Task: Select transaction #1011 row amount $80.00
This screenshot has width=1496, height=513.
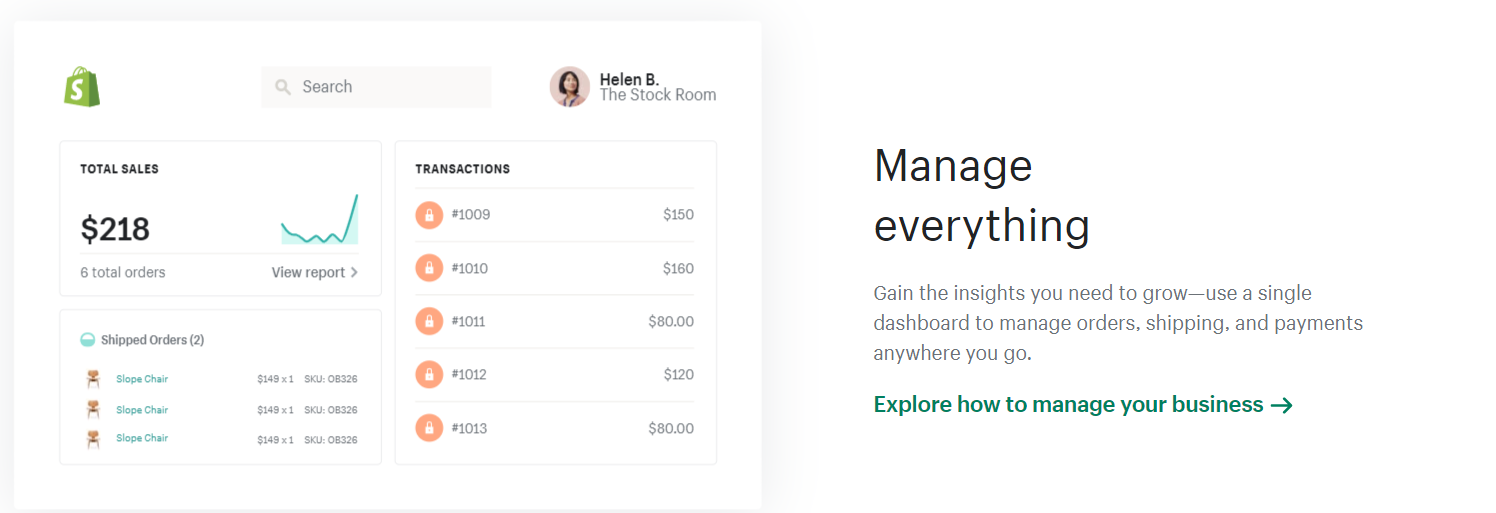Action: (x=670, y=321)
